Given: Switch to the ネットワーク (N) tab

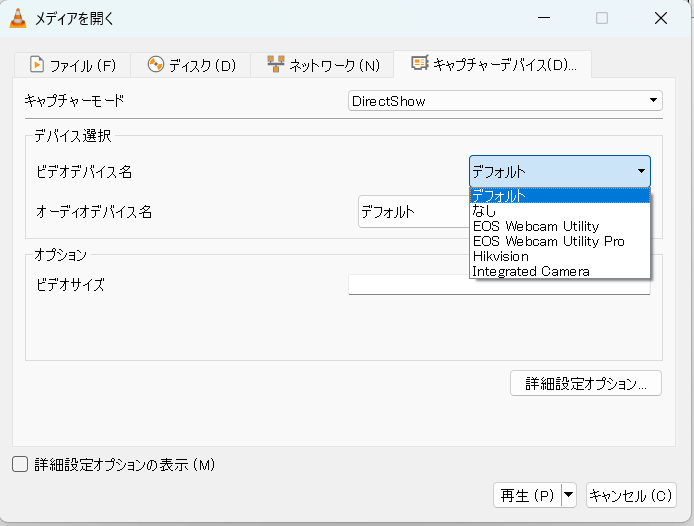Looking at the screenshot, I should 323,66.
